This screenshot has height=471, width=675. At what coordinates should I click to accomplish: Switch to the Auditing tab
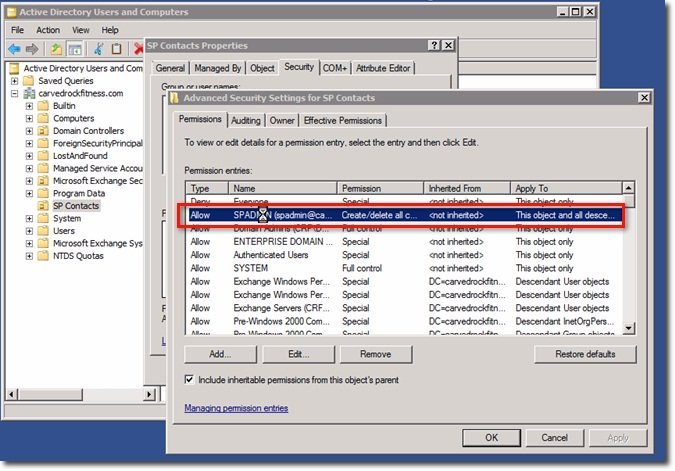coord(246,121)
